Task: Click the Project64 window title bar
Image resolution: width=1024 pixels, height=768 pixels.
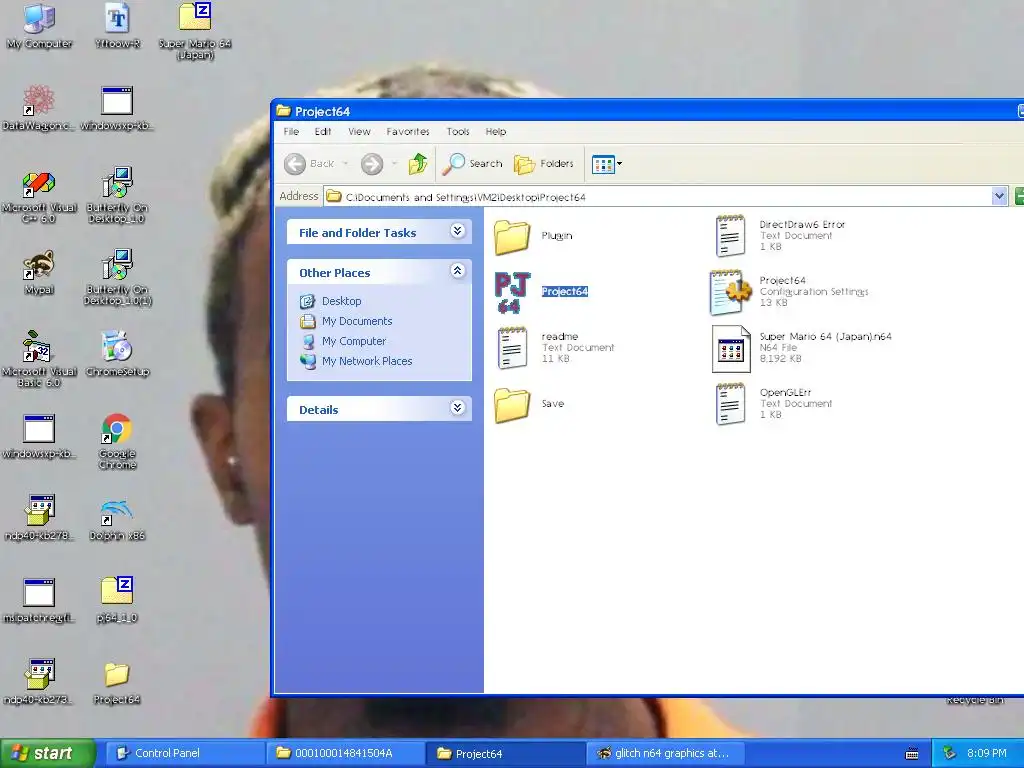Action: [647, 110]
